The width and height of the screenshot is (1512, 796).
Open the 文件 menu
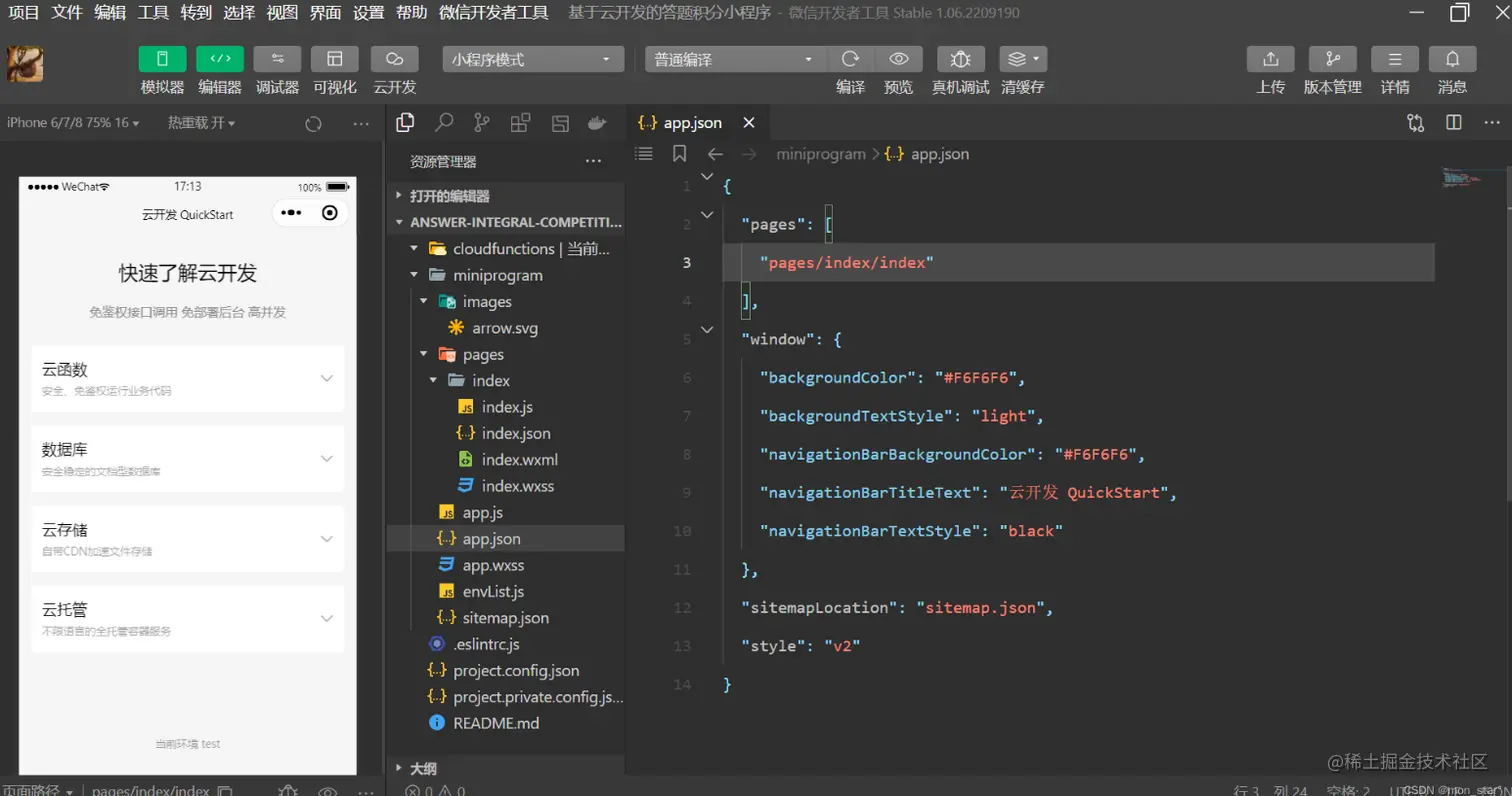coord(67,13)
